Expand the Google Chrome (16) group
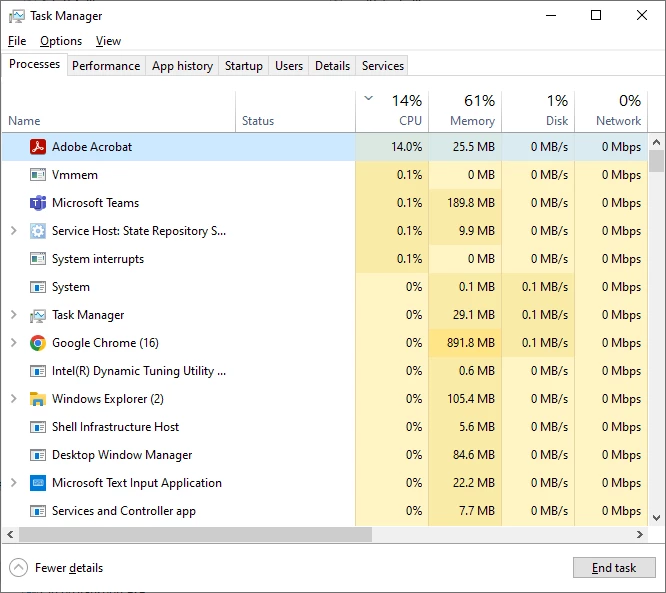 (14, 343)
